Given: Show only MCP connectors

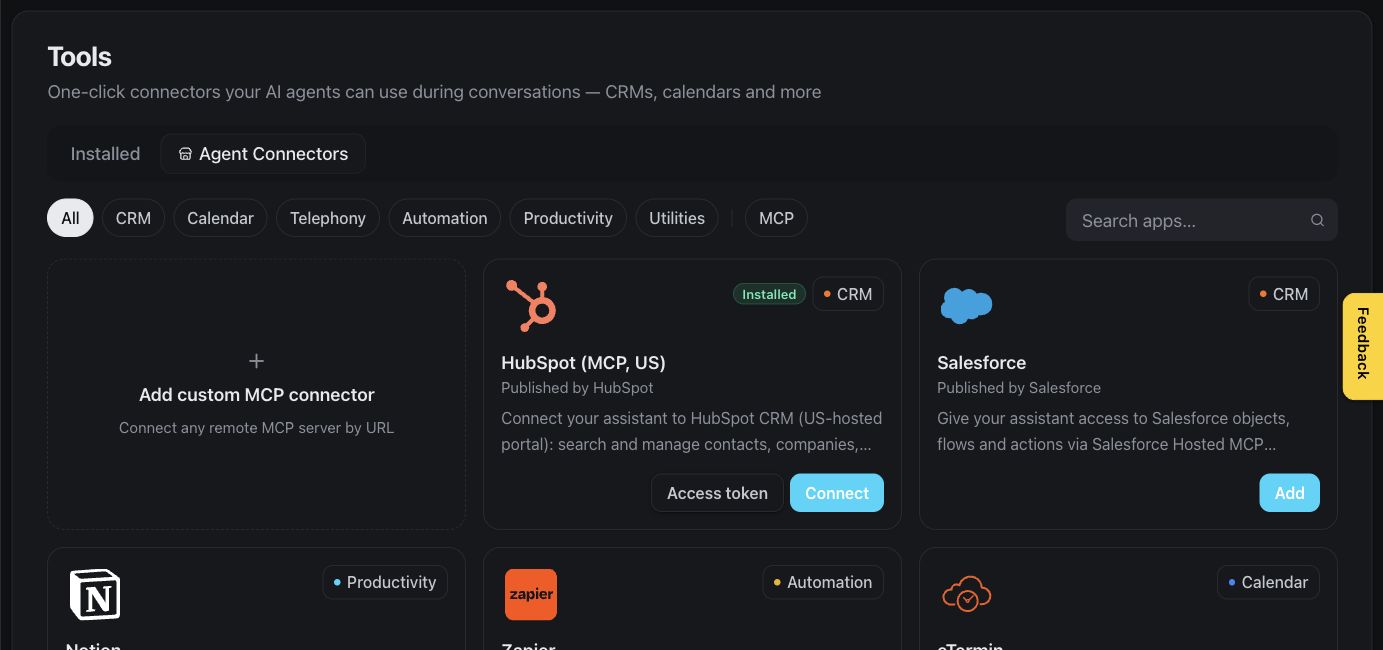Looking at the screenshot, I should pos(776,218).
